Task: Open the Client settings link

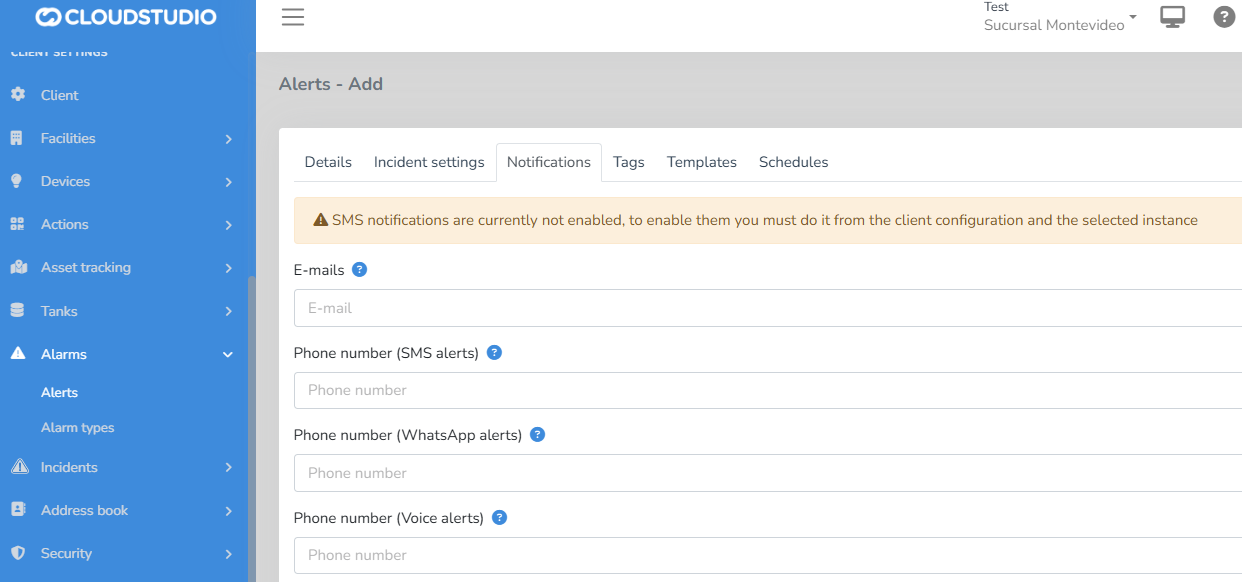Action: tap(60, 95)
